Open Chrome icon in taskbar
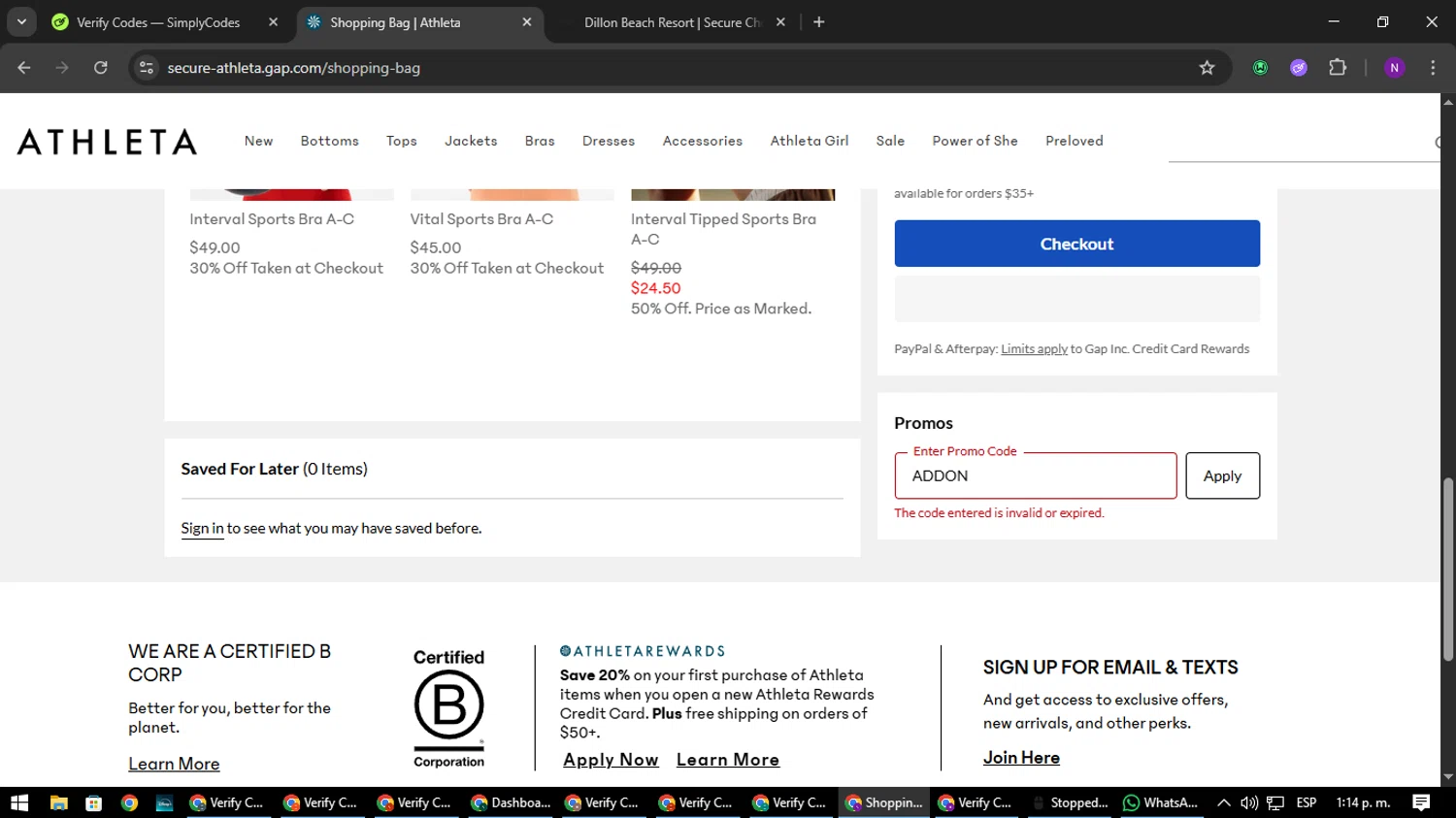The image size is (1456, 818). tap(129, 802)
